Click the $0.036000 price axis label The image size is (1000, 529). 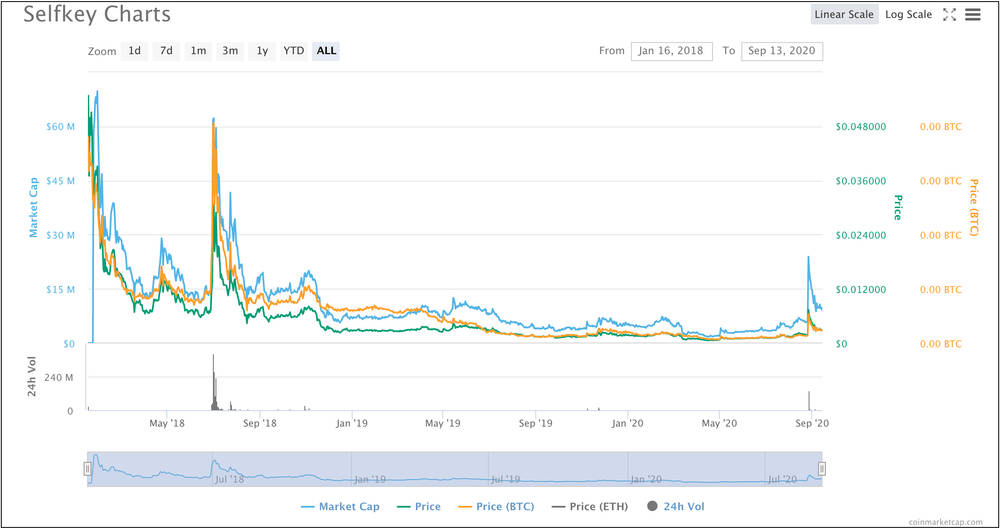coord(860,181)
